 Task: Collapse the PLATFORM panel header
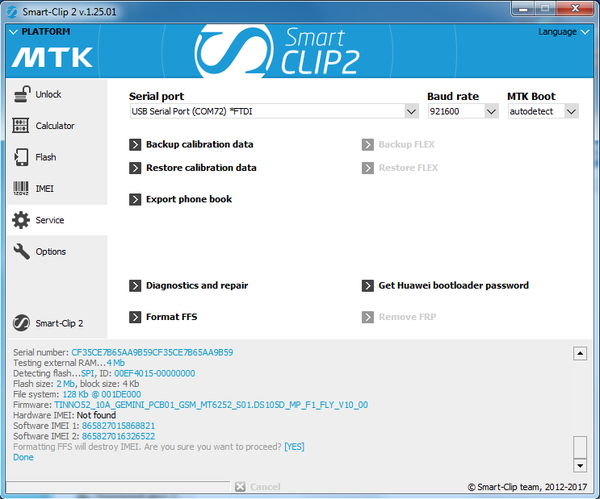click(13, 32)
